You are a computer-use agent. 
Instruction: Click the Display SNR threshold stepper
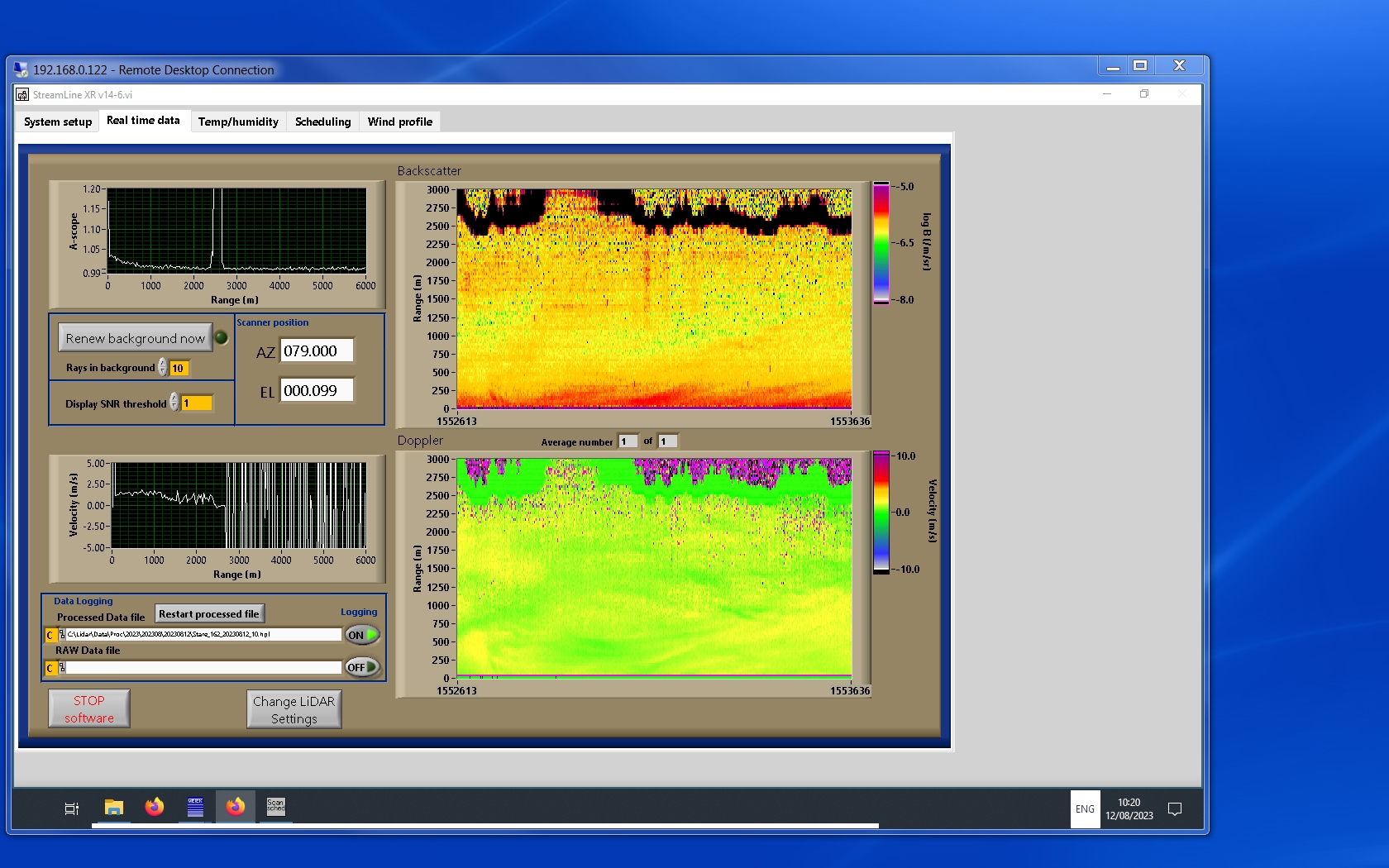coord(174,403)
